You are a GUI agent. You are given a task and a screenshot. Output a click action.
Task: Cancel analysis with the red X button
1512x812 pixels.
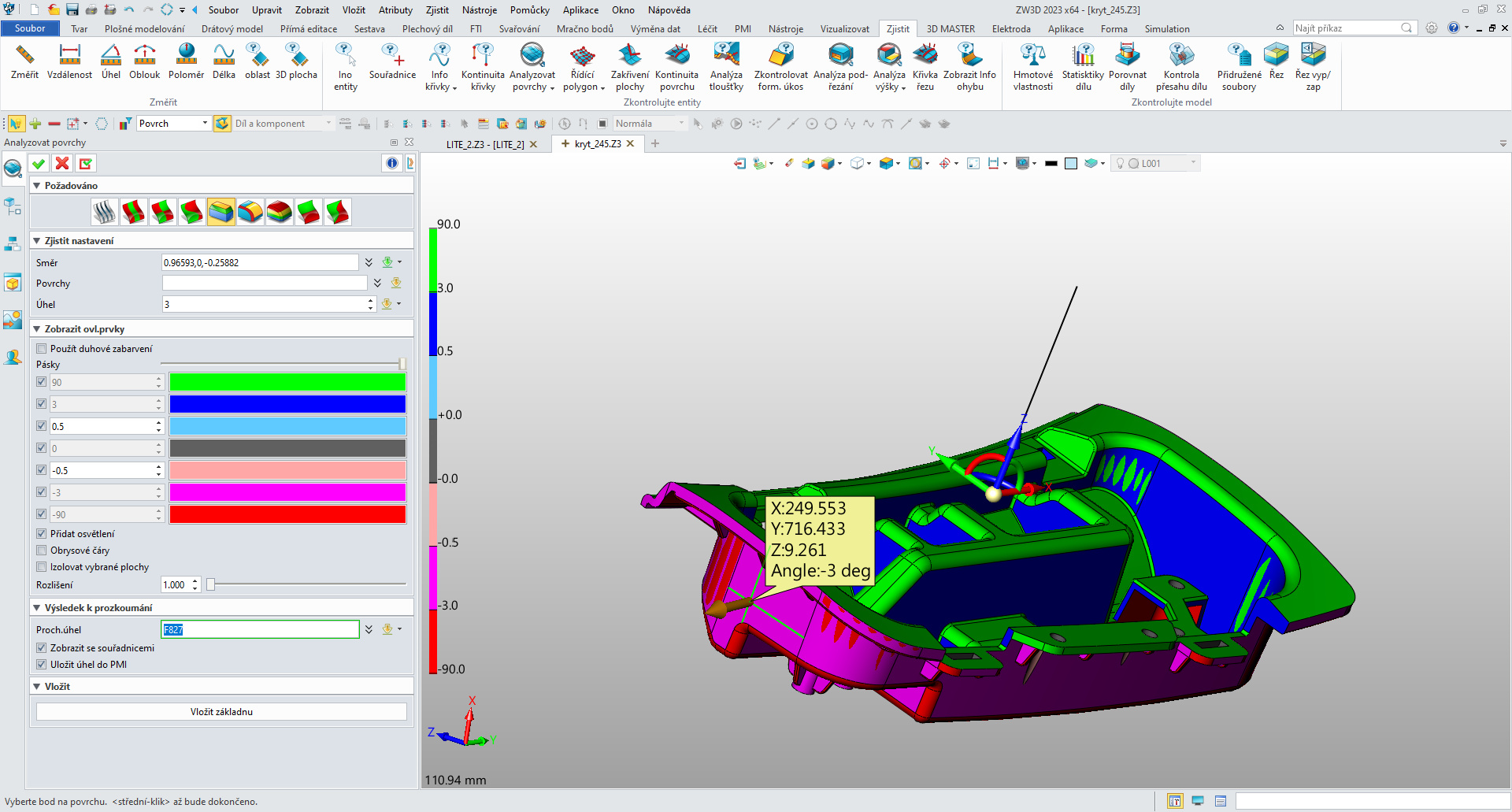(x=62, y=163)
